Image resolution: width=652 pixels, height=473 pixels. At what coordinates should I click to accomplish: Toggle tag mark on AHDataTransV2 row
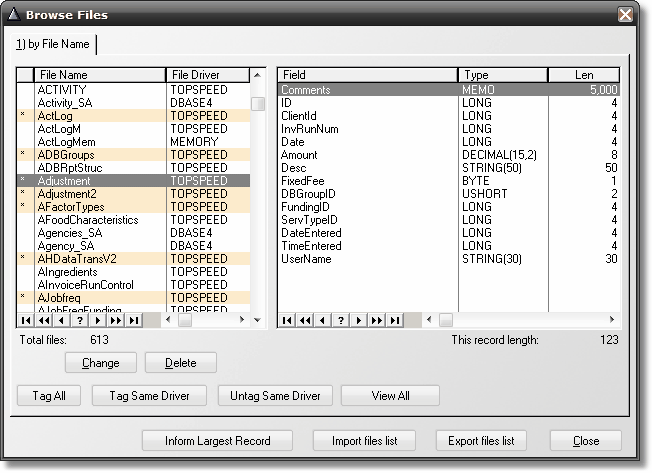(23, 258)
